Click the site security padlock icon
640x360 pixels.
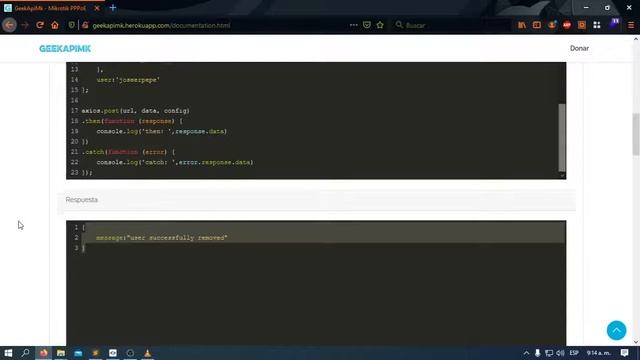(85, 25)
